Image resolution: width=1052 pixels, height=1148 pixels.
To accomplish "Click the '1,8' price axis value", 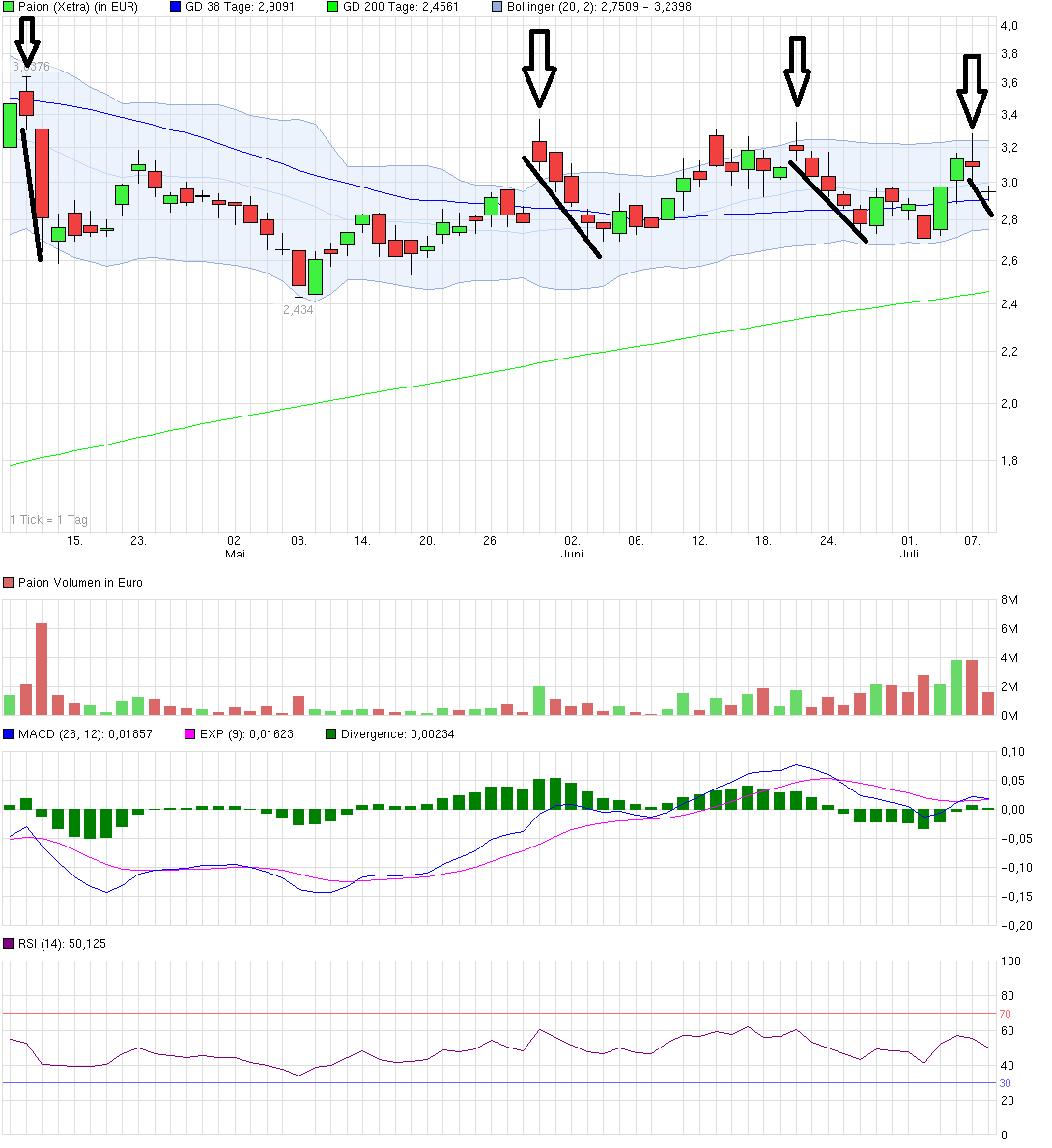I will [x=1009, y=461].
